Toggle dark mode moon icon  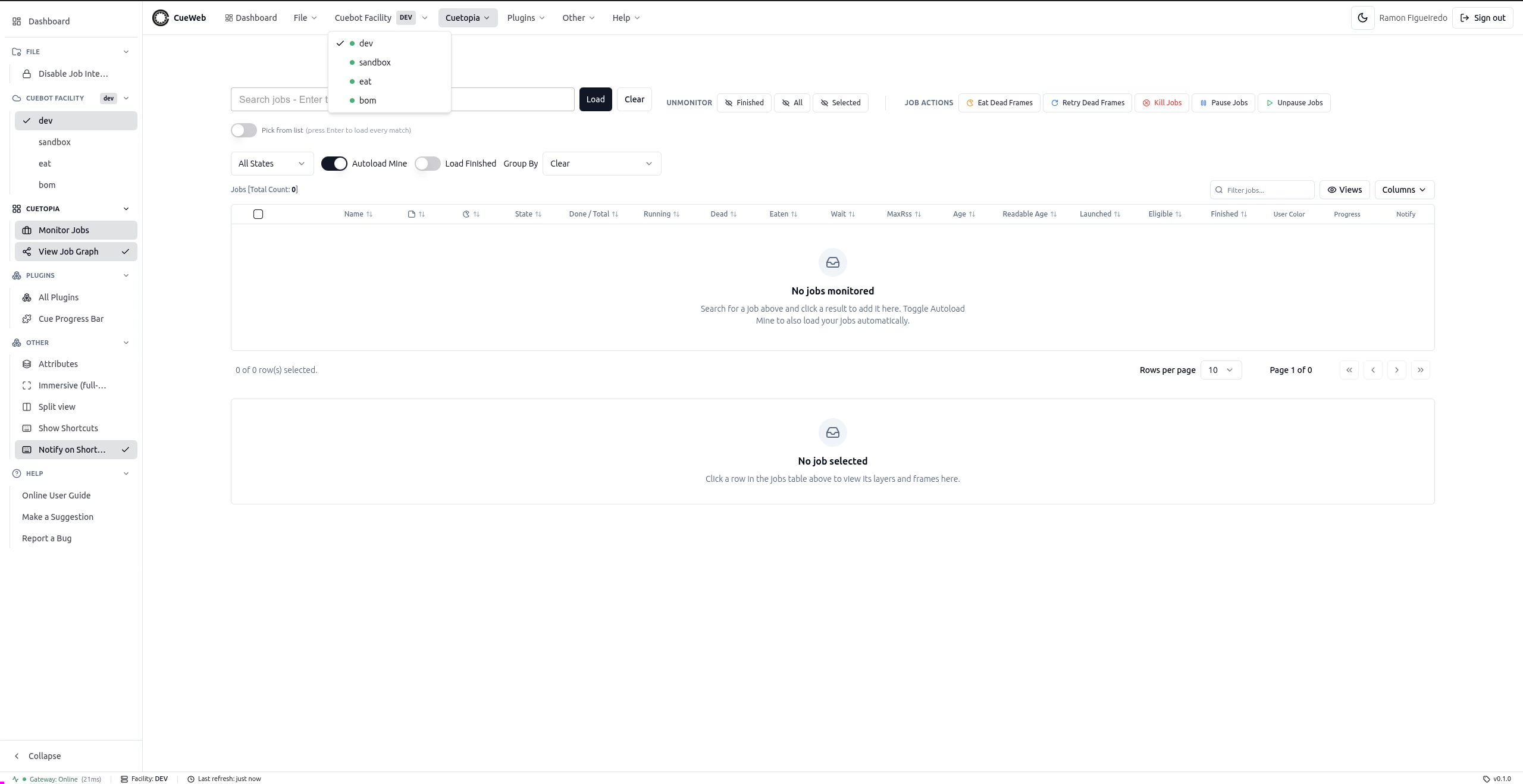point(1362,18)
